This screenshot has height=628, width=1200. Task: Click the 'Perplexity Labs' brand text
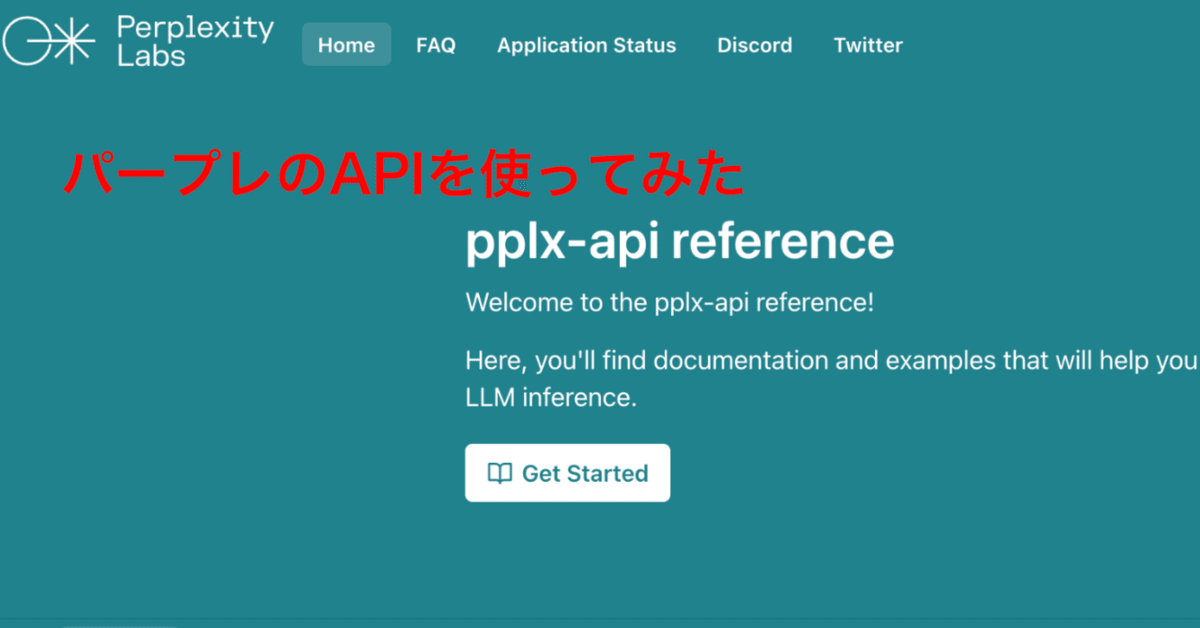click(x=195, y=41)
